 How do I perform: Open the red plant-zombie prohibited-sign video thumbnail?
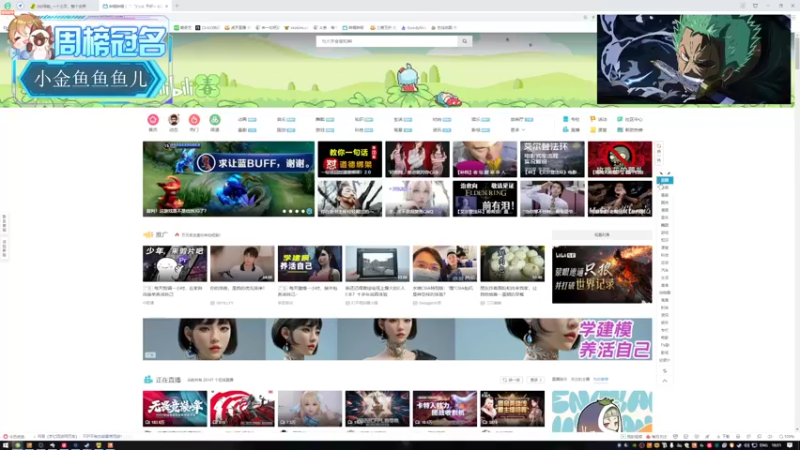coord(619,159)
